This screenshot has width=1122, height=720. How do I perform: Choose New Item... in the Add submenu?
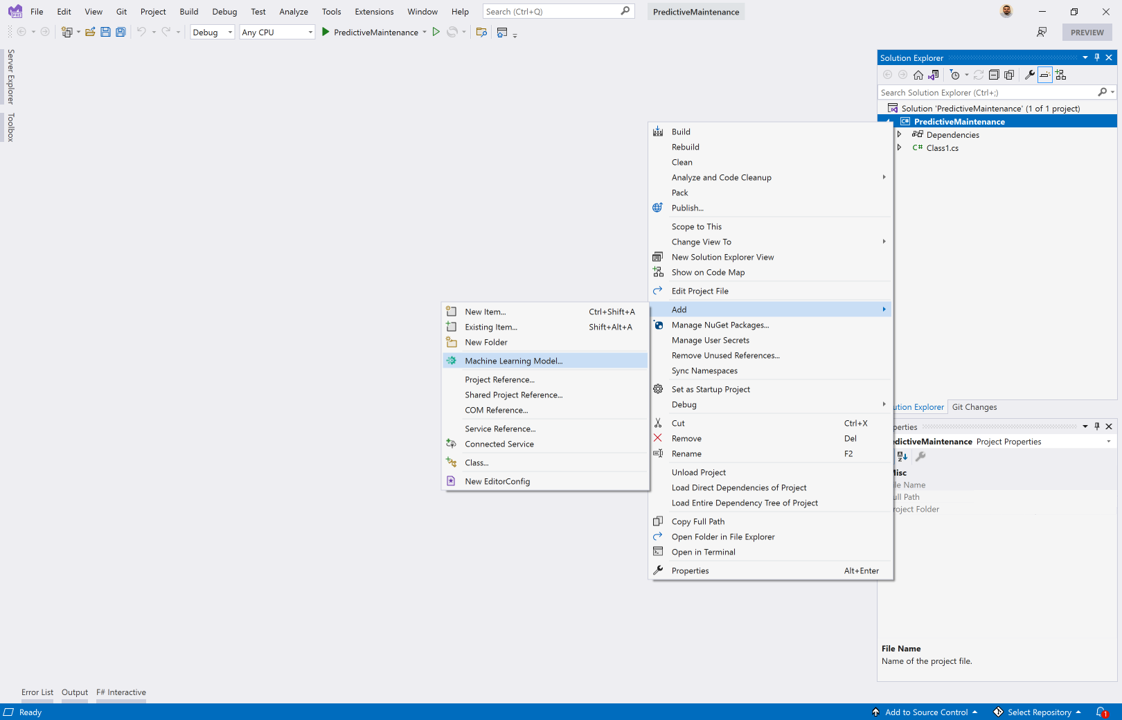(545, 311)
